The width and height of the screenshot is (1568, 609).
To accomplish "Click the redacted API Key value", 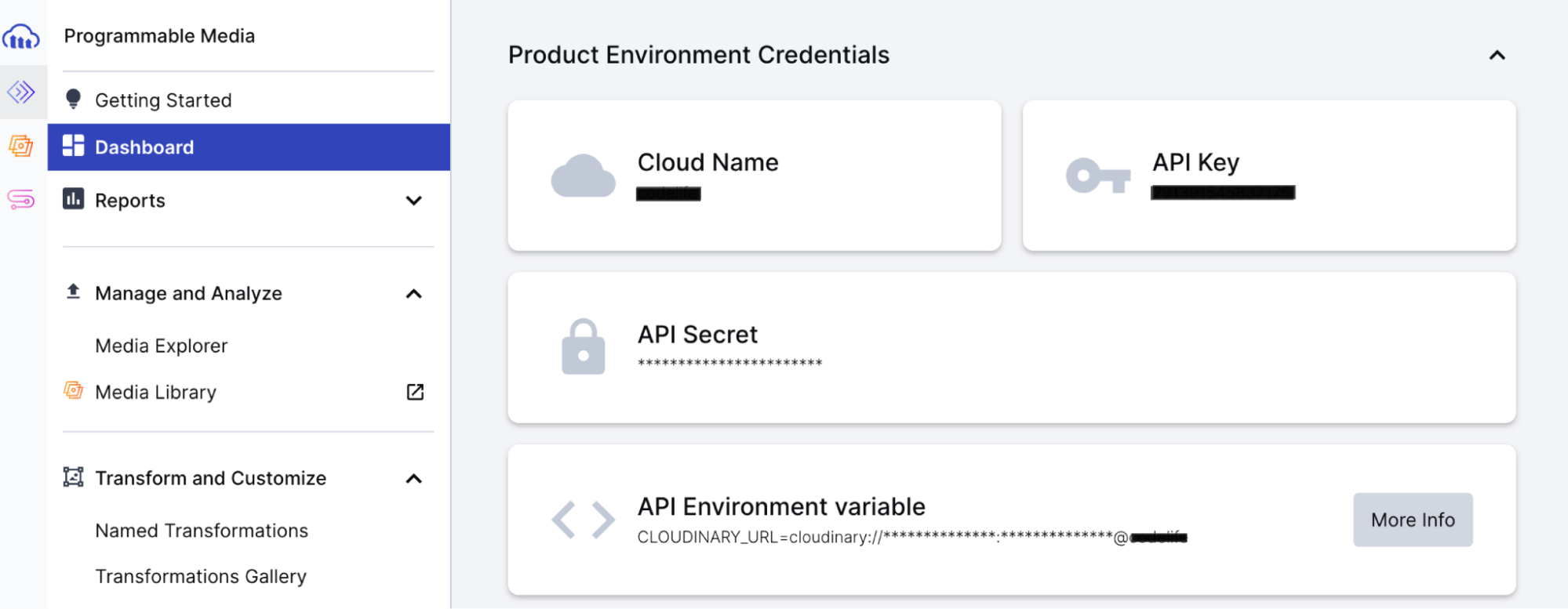I will [x=1223, y=193].
